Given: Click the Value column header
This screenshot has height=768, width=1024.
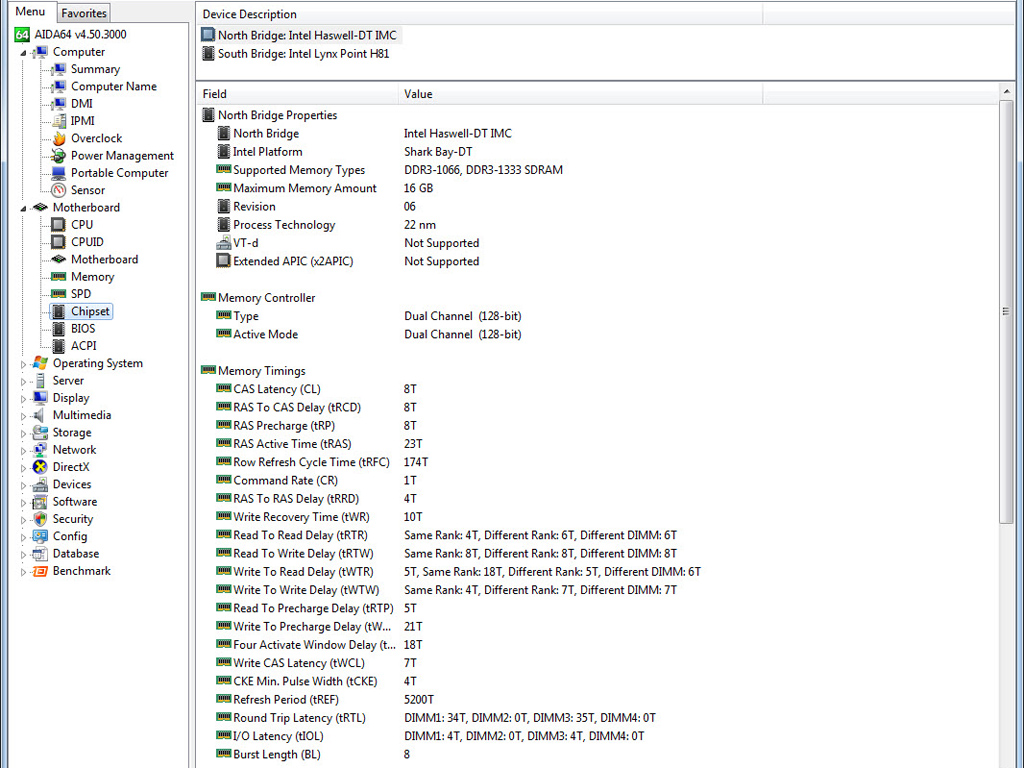Looking at the screenshot, I should coord(580,94).
